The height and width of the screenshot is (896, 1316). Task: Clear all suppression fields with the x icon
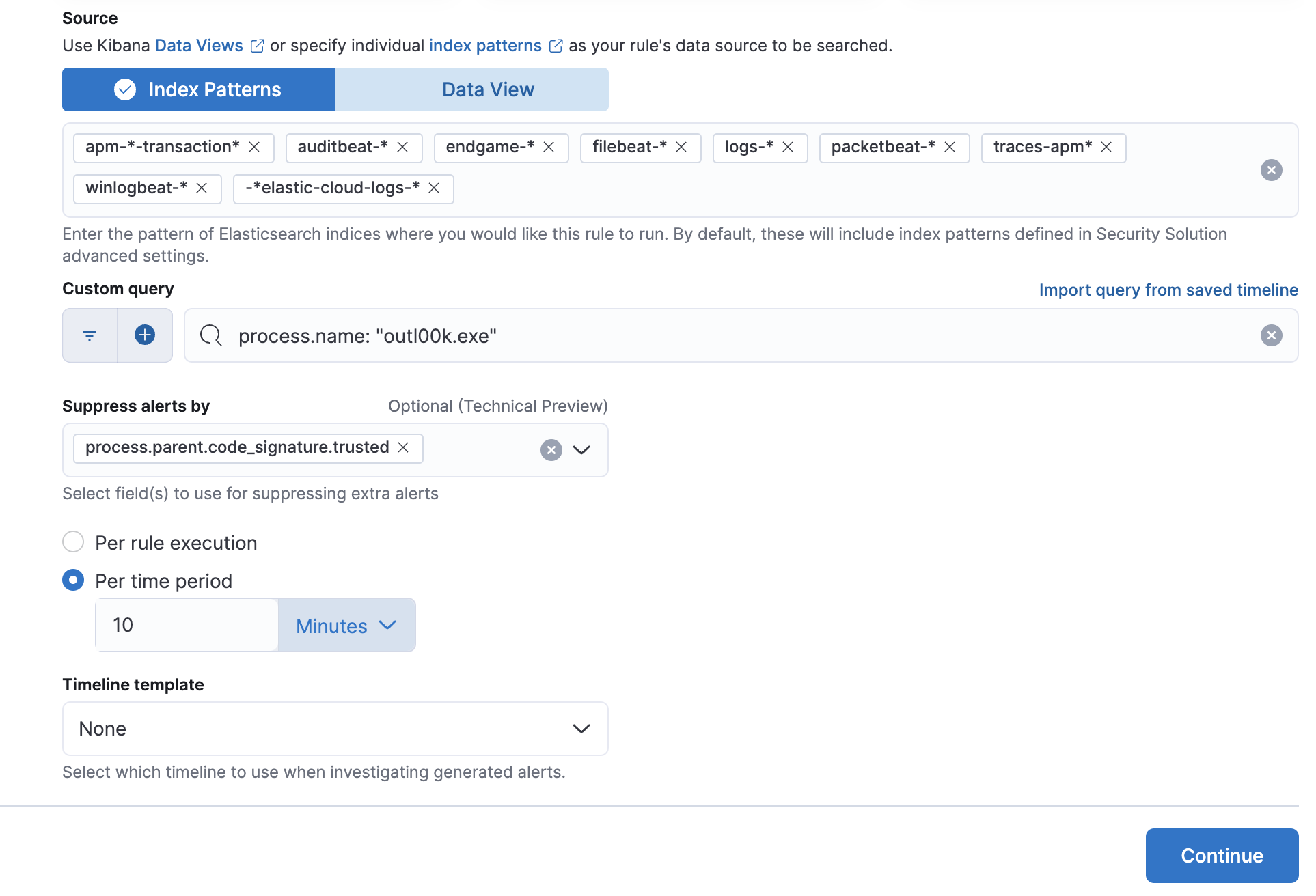551,449
